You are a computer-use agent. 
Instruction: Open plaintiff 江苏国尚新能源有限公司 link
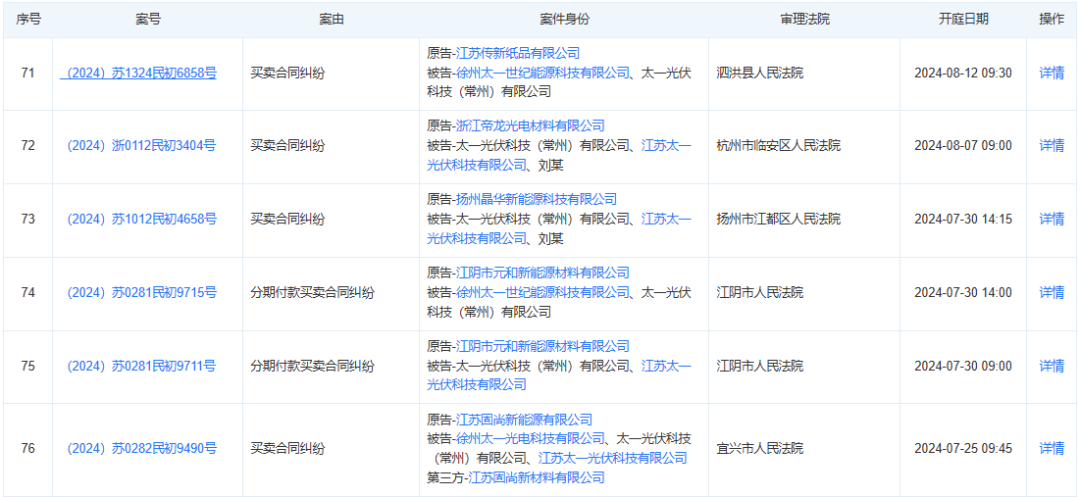pyautogui.click(x=523, y=420)
